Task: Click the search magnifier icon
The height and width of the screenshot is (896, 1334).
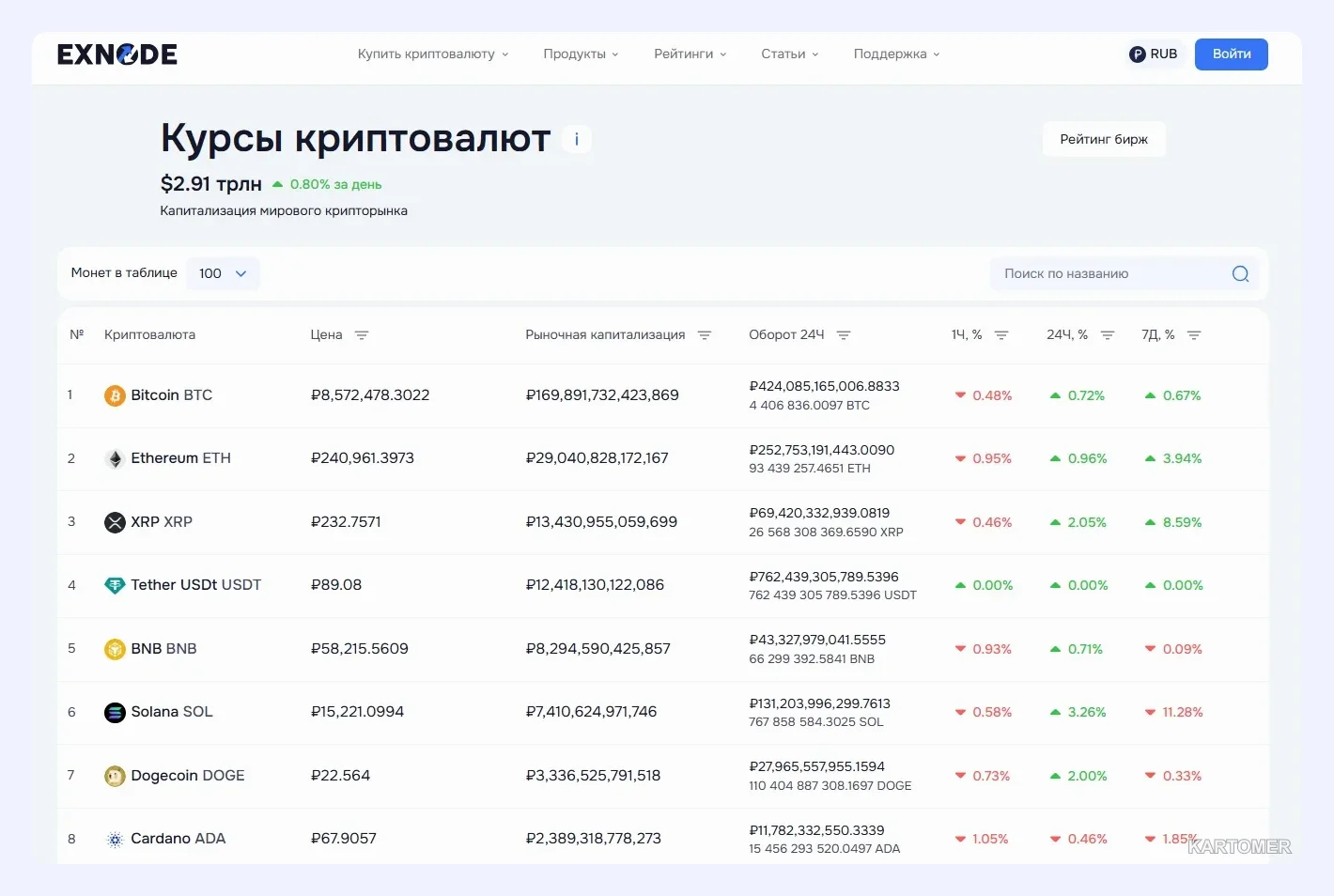Action: [x=1240, y=273]
